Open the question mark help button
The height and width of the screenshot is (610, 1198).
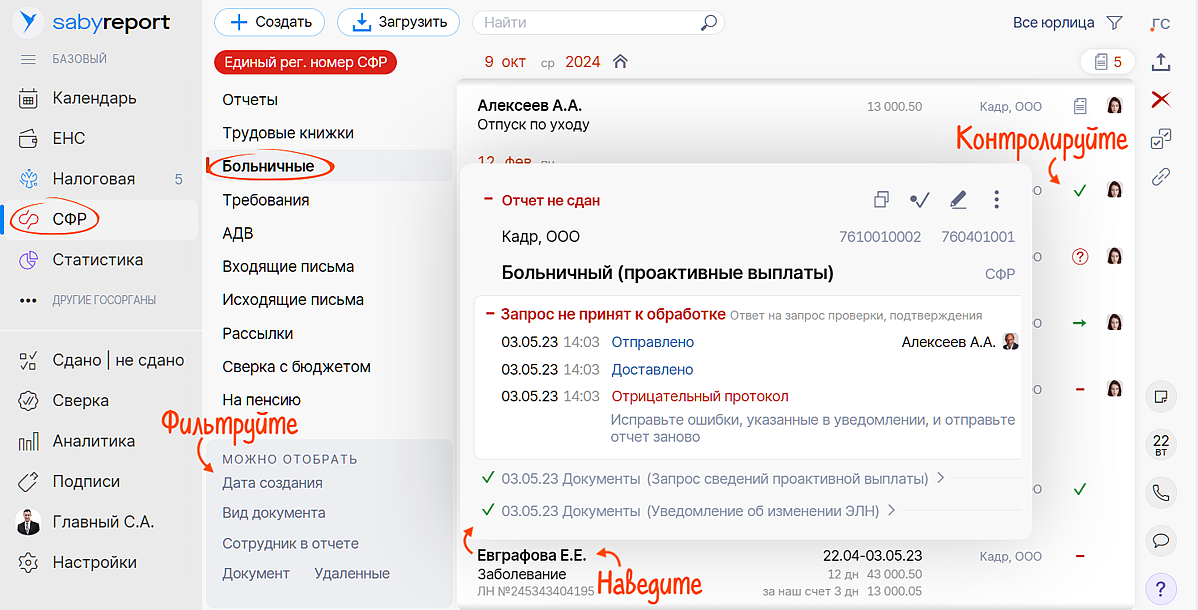1160,588
